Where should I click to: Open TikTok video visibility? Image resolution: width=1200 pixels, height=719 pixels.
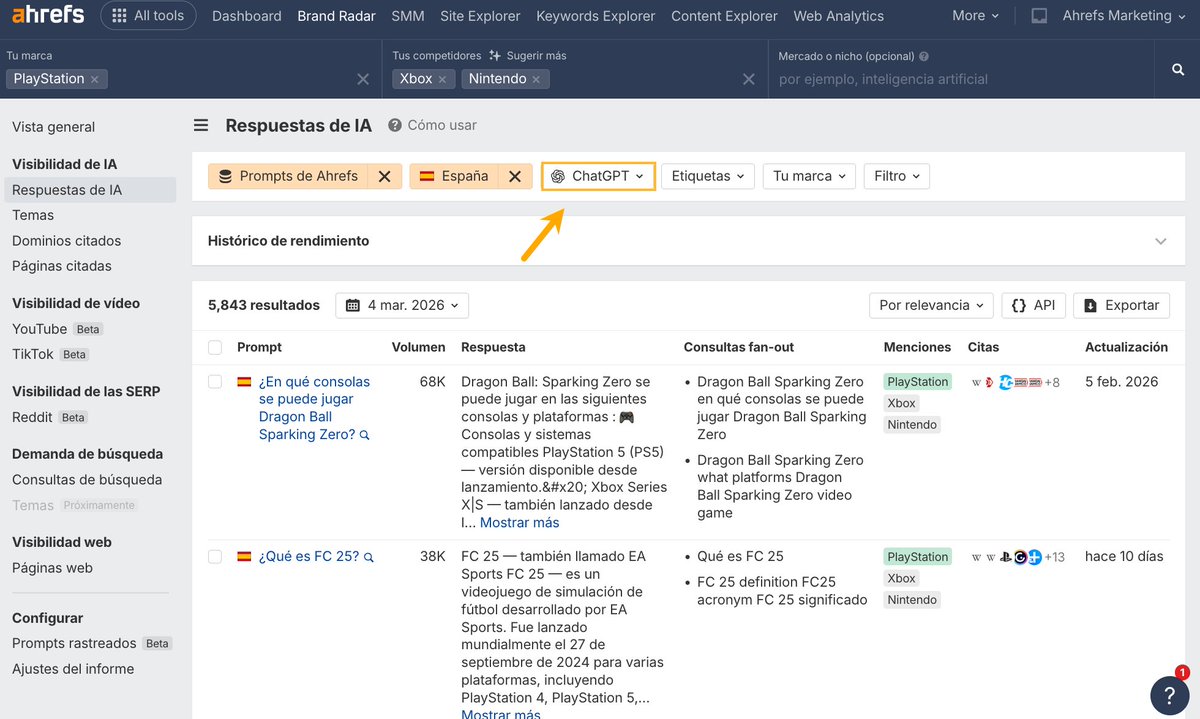click(33, 354)
